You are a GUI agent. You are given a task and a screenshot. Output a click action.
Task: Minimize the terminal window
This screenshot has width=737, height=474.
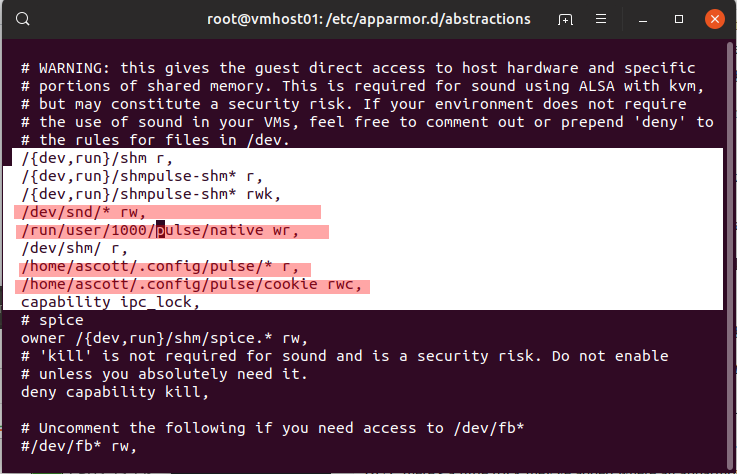(x=643, y=19)
